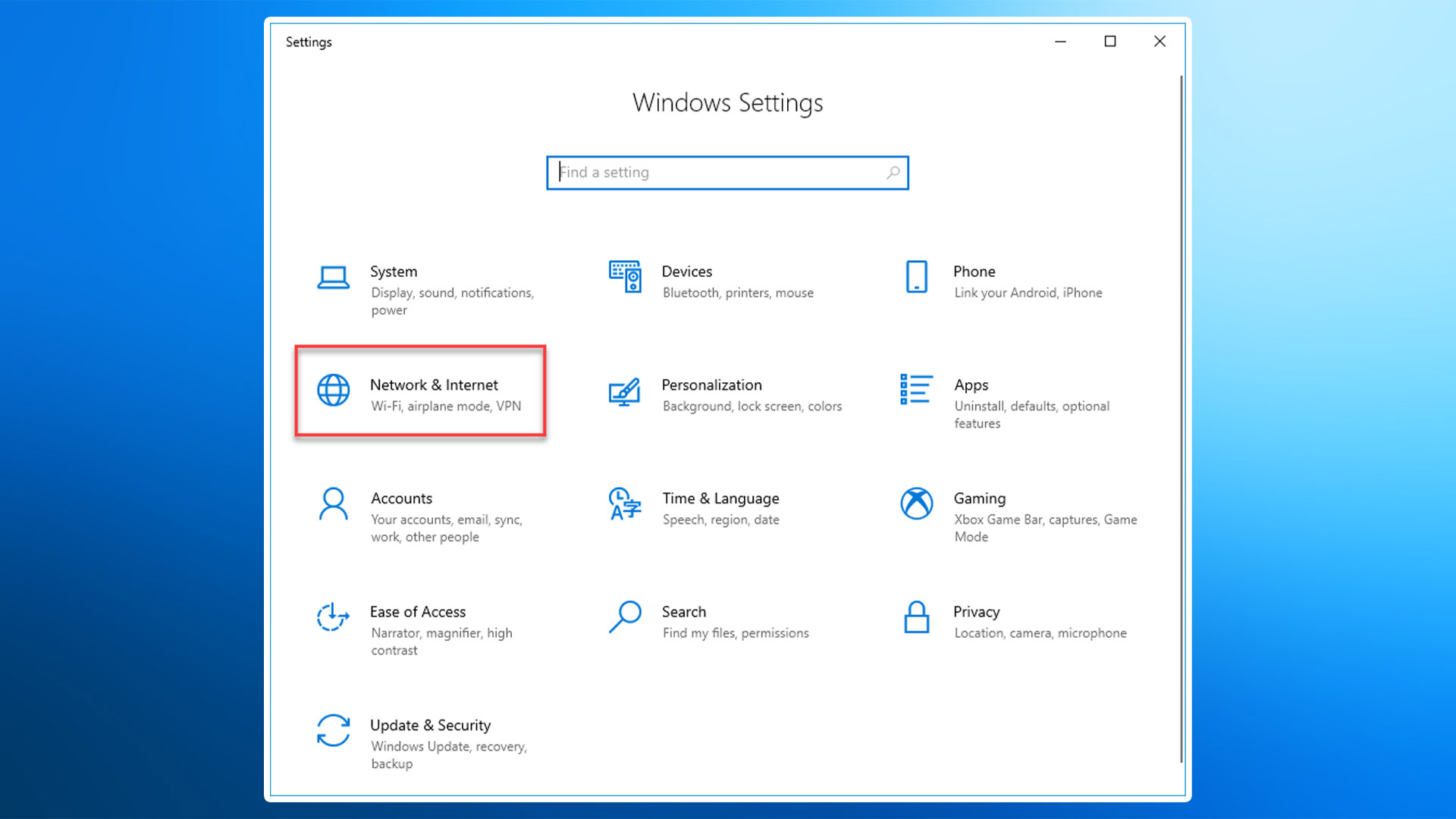The image size is (1456, 819).
Task: Click 'Wi-Fi, airplane mode, VPN' text
Action: pos(446,406)
